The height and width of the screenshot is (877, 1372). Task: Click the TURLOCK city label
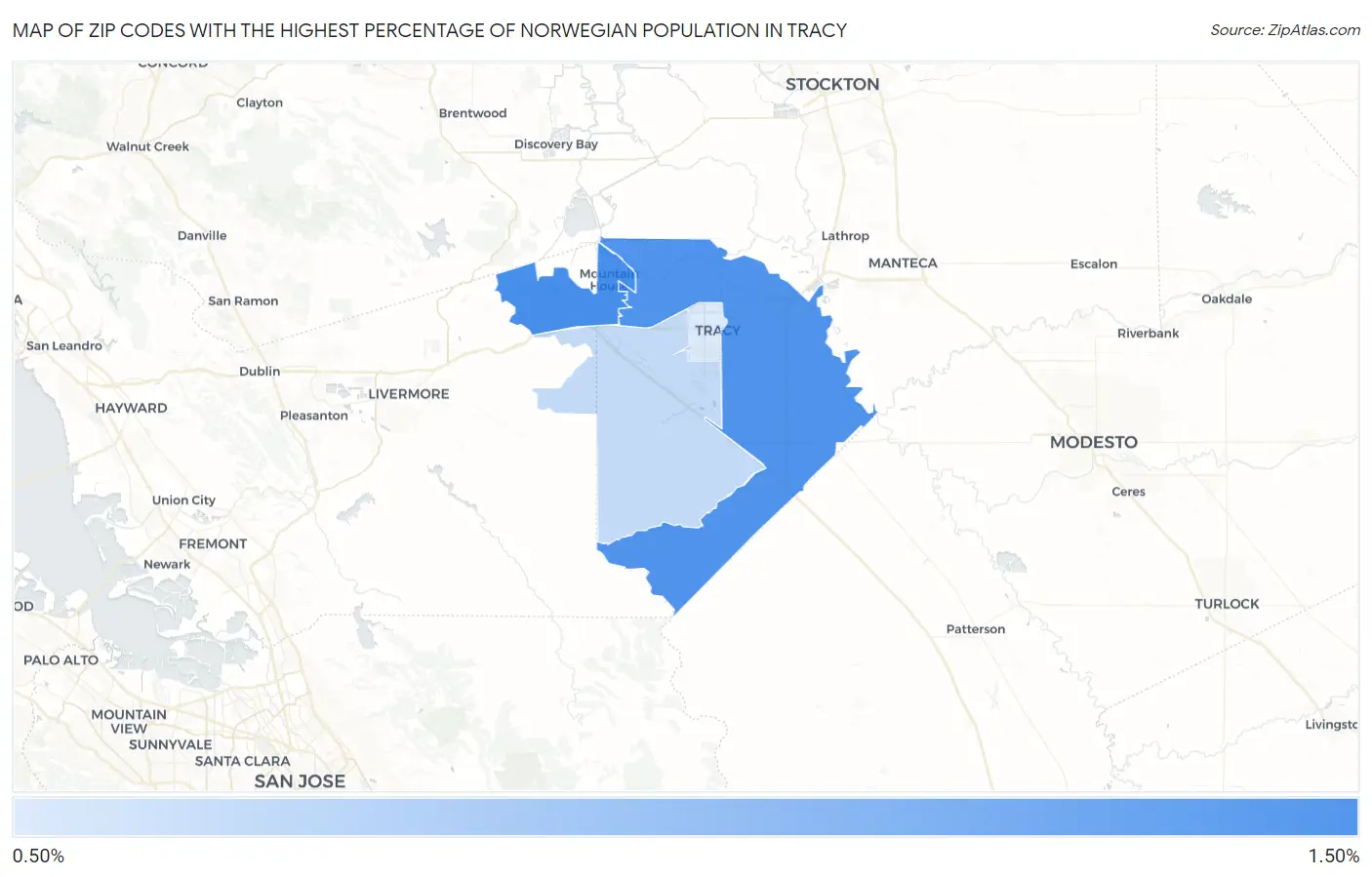coord(1227,604)
